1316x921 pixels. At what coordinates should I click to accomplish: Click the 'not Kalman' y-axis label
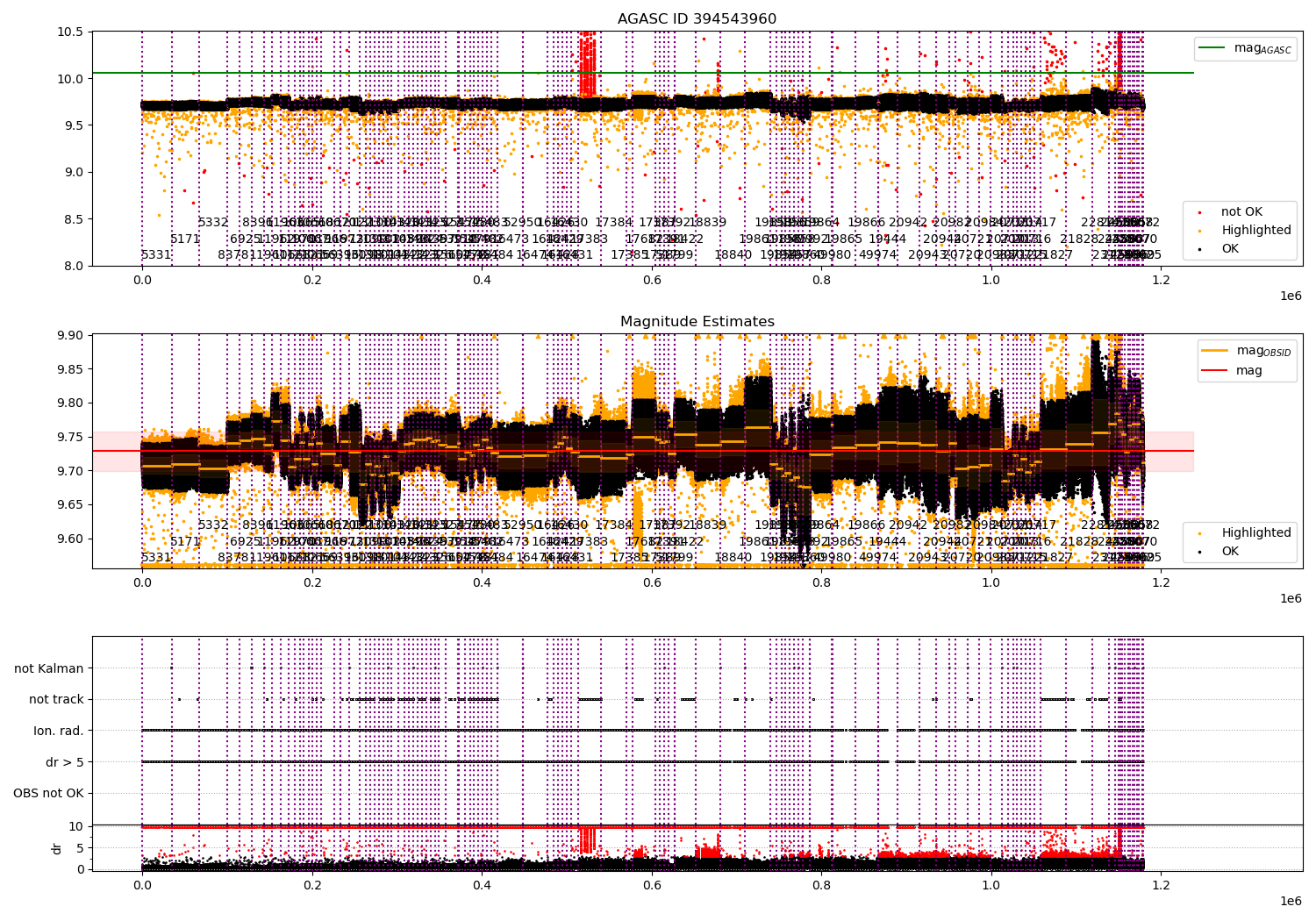pyautogui.click(x=49, y=668)
